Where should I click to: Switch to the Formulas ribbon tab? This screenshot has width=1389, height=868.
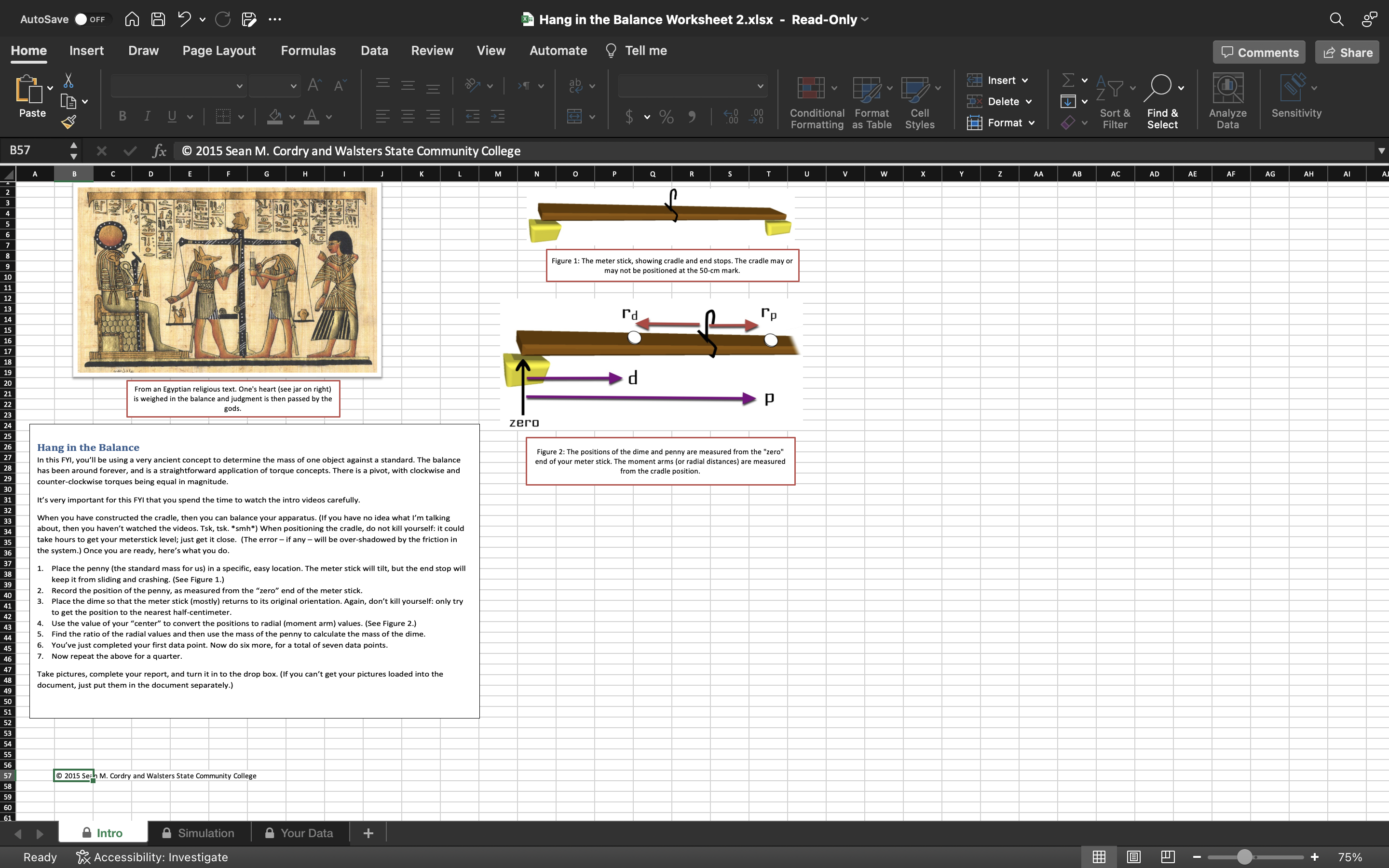click(x=308, y=51)
